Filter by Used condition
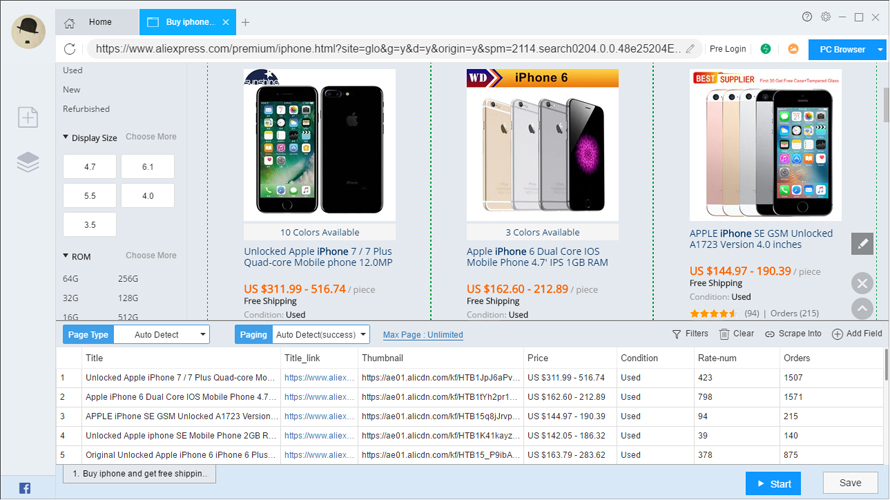Viewport: 890px width, 500px height. 73,70
